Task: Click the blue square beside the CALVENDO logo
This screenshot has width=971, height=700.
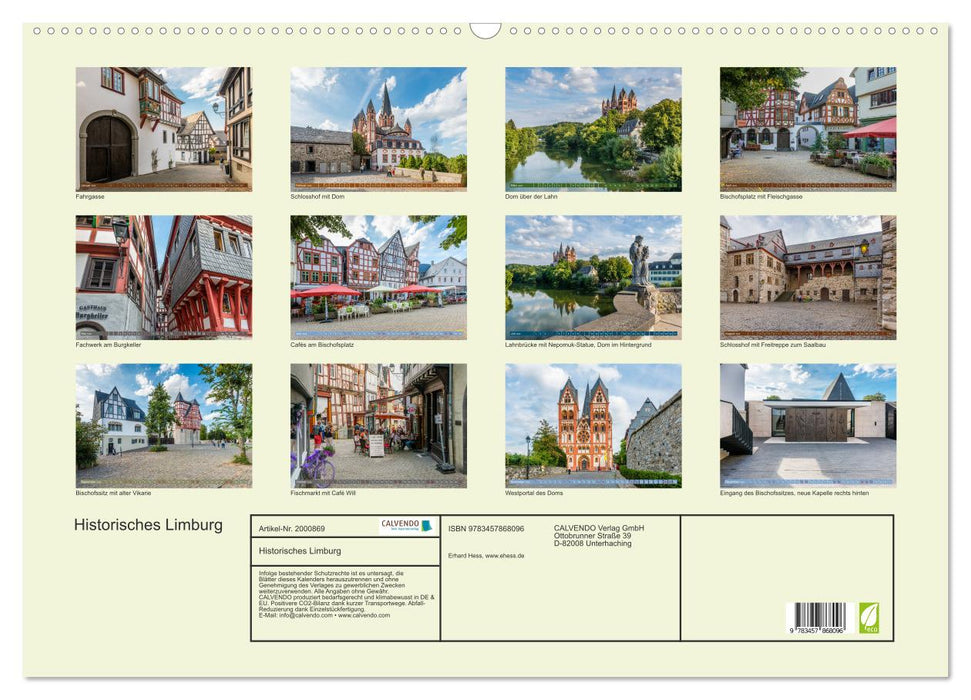Action: click(x=430, y=524)
